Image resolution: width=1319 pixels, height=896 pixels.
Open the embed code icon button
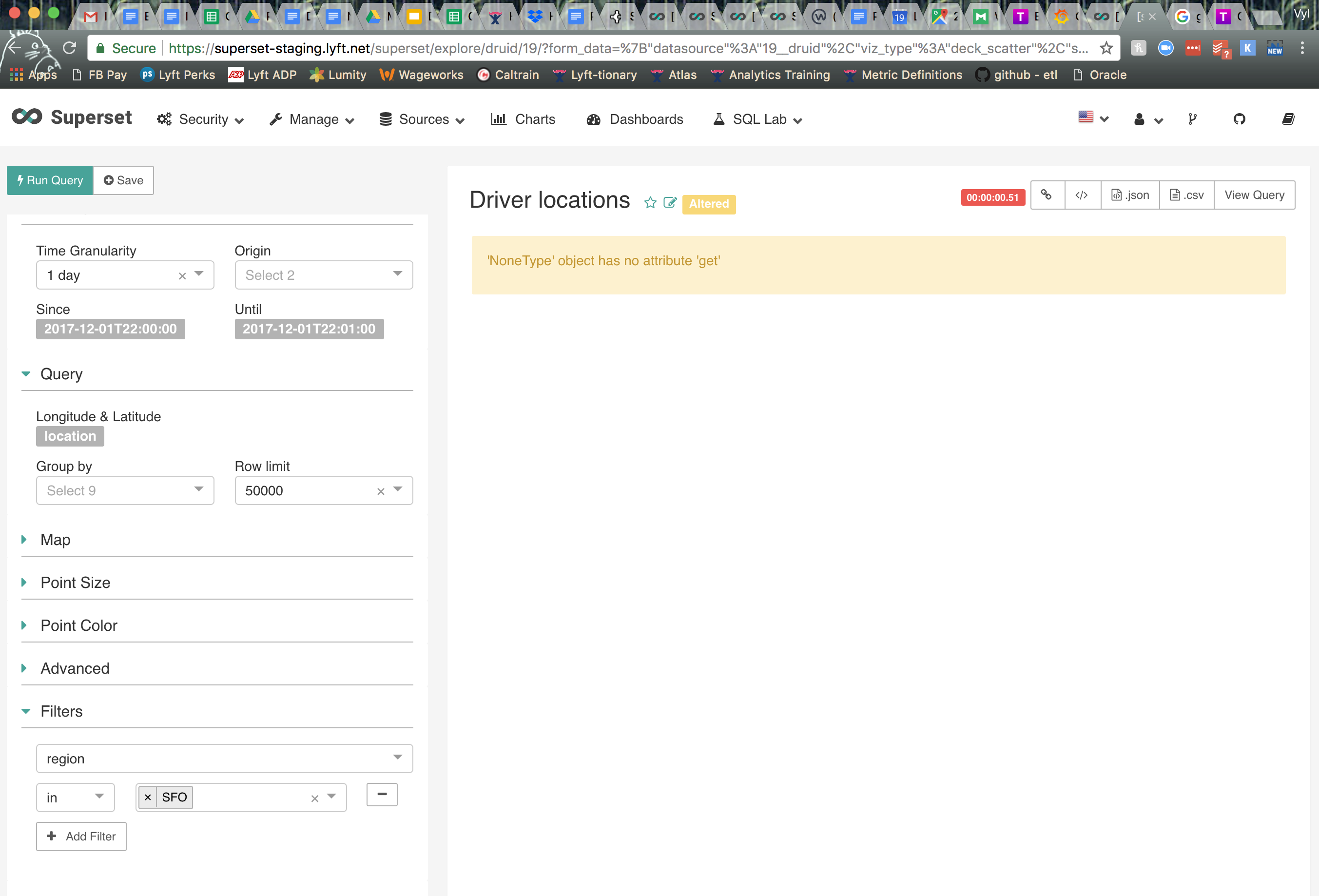click(1082, 195)
